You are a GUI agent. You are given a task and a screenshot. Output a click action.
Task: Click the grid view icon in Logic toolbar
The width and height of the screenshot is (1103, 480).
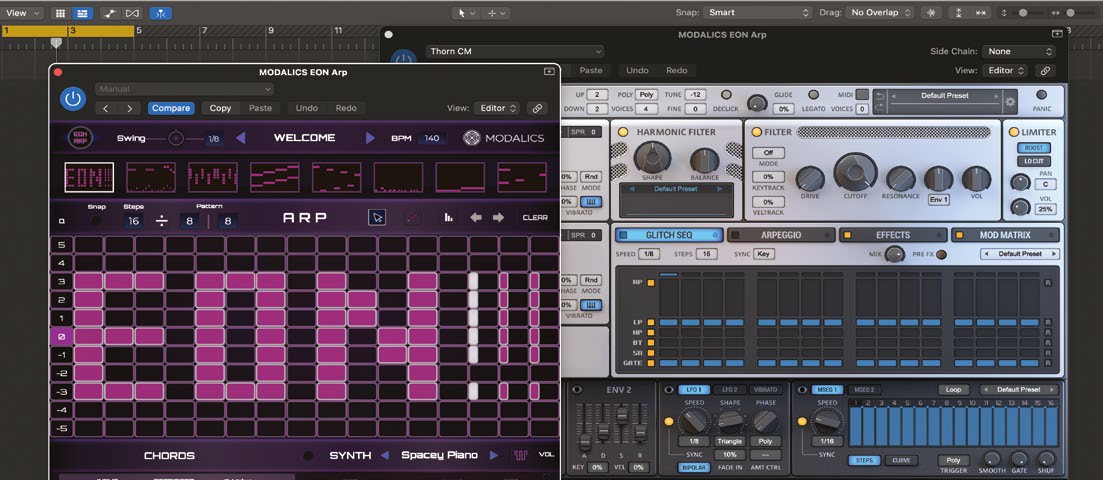click(60, 13)
